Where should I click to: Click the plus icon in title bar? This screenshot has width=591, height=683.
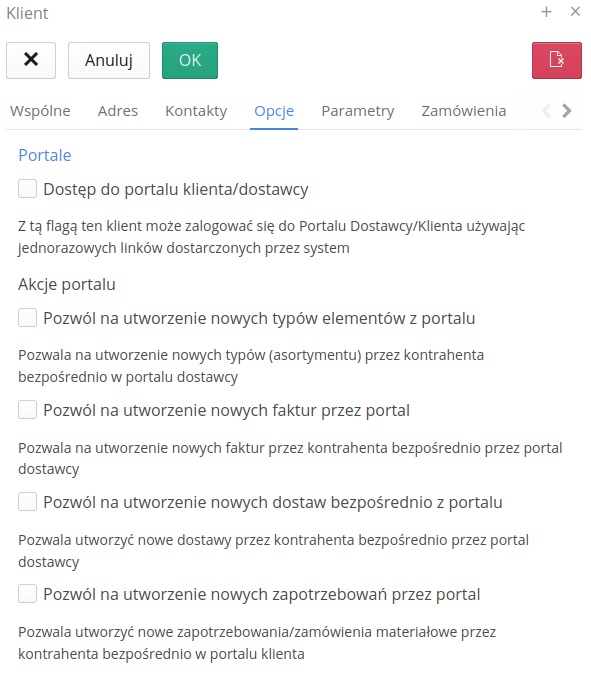pyautogui.click(x=546, y=12)
